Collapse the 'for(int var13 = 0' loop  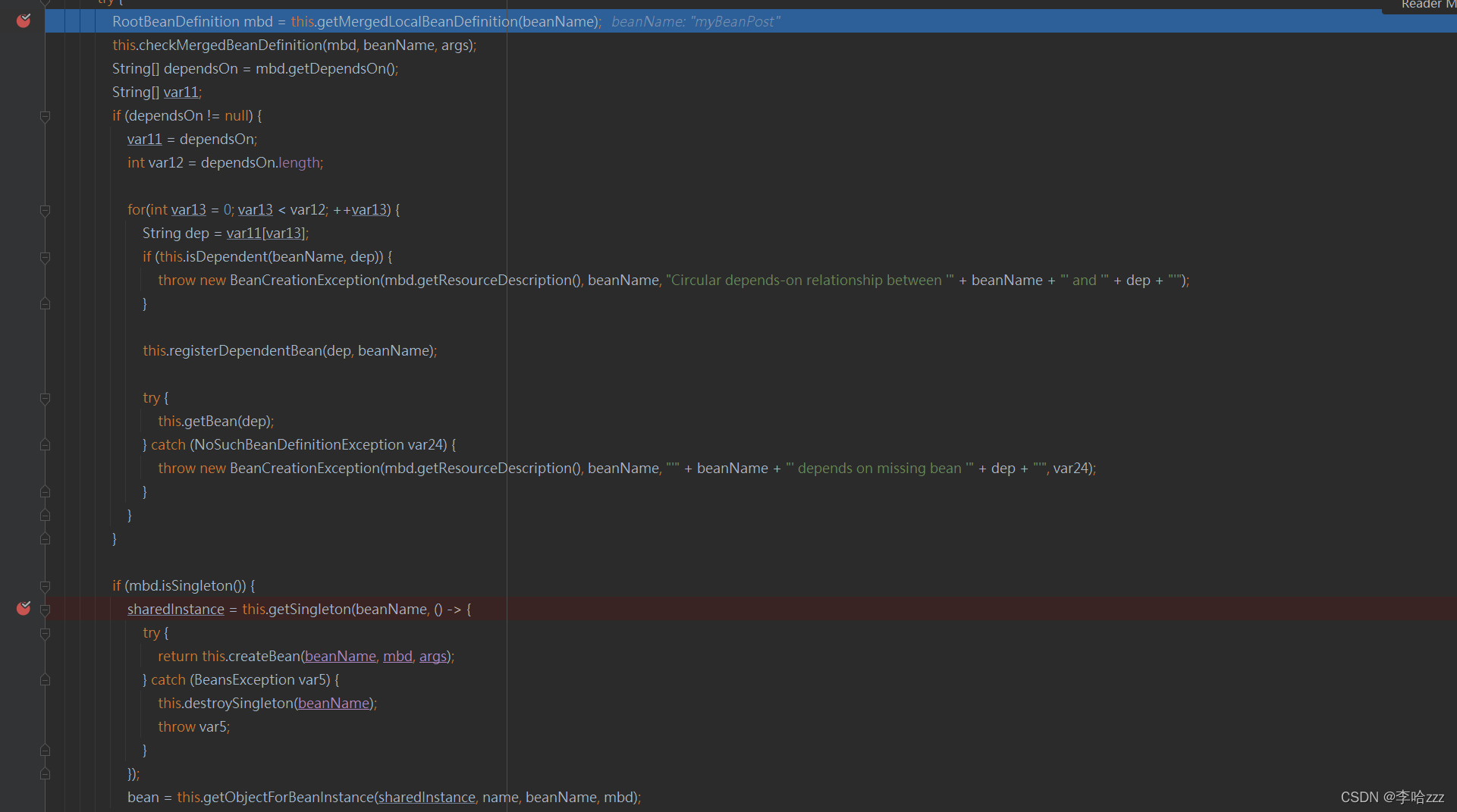click(x=45, y=210)
